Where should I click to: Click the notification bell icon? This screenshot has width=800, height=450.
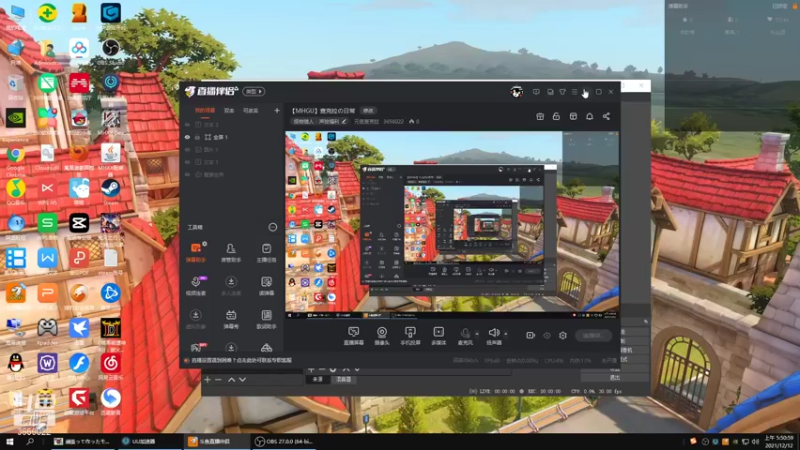pyautogui.click(x=589, y=116)
